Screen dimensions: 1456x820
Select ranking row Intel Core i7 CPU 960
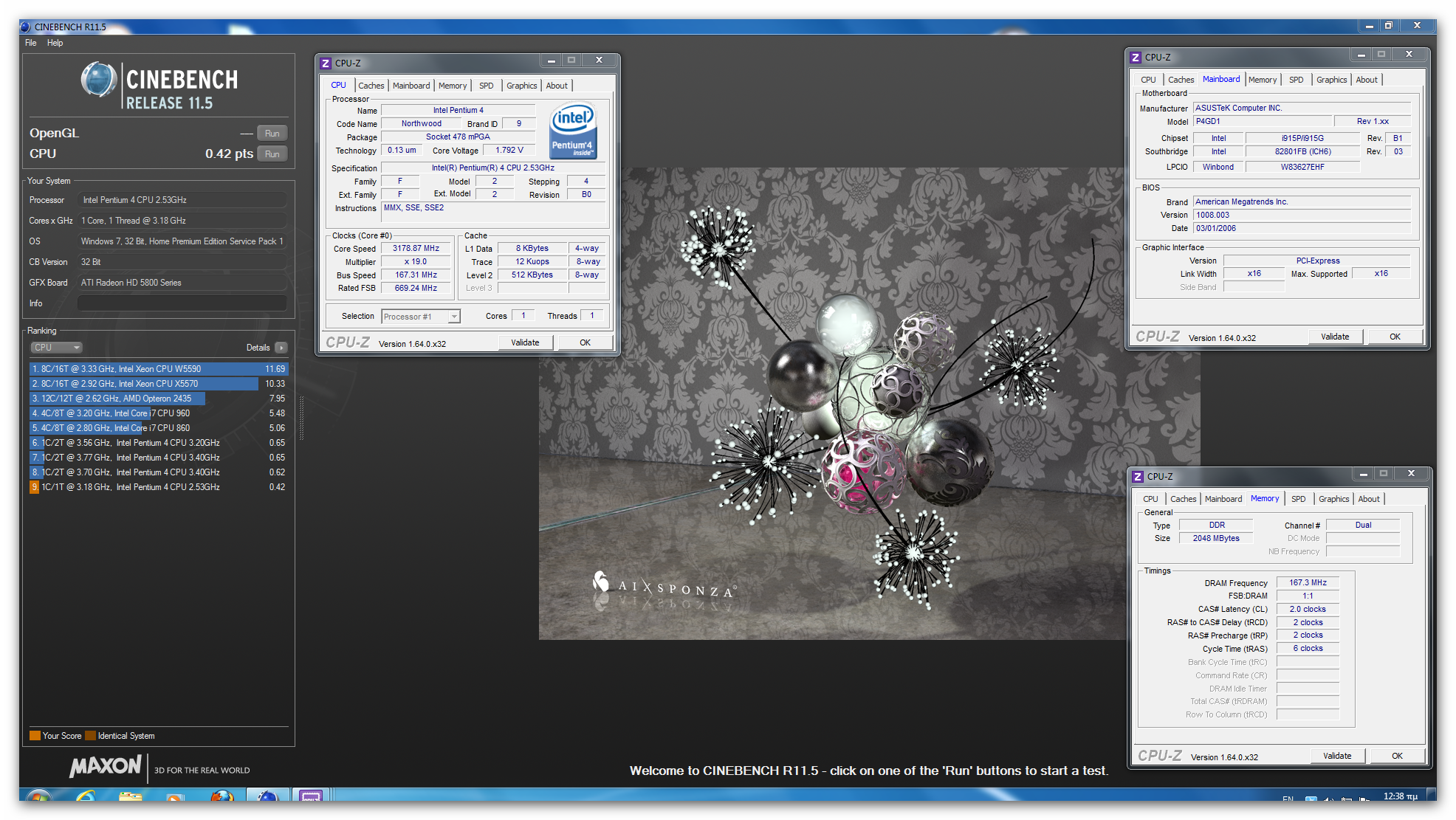click(159, 413)
